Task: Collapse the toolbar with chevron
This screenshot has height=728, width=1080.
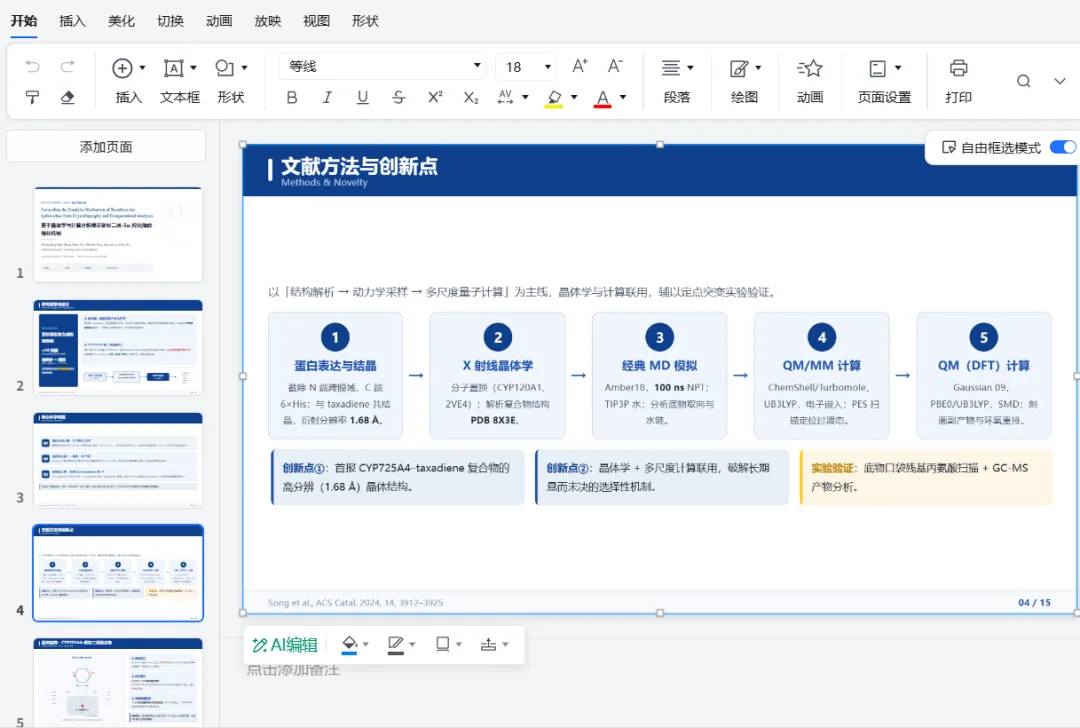Action: pyautogui.click(x=1059, y=81)
